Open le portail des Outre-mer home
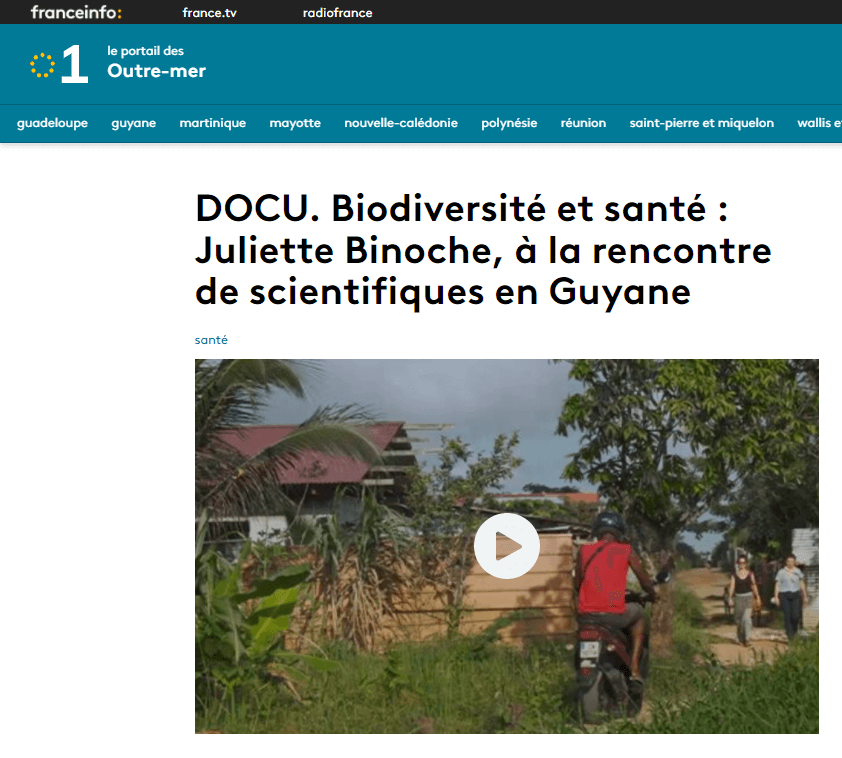842x758 pixels. point(156,63)
